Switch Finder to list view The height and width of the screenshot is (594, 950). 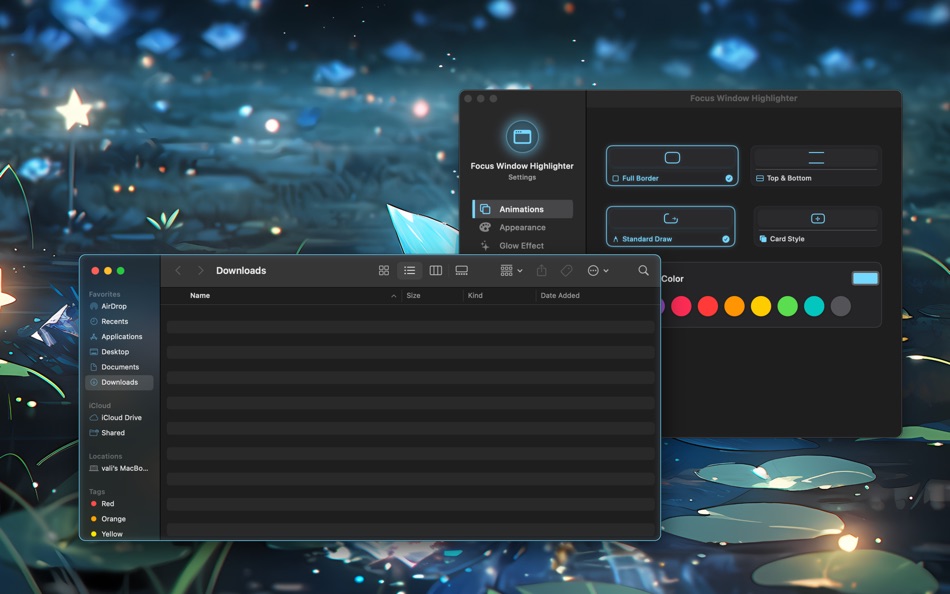click(x=410, y=270)
